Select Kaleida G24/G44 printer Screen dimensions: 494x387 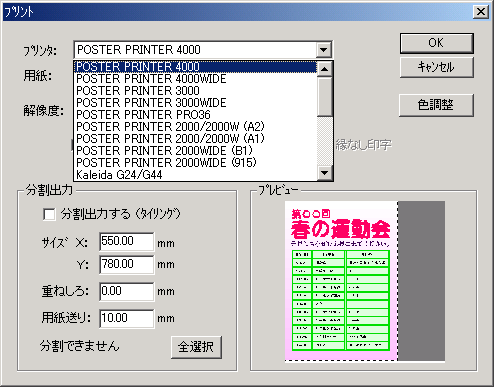[x=195, y=175]
